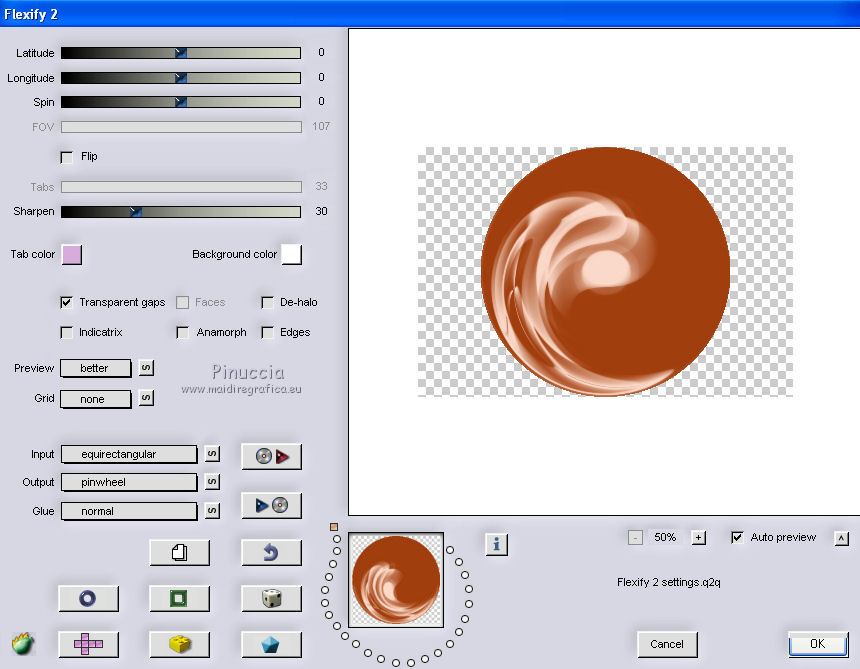Click the large sphere preview image

pyautogui.click(x=606, y=271)
